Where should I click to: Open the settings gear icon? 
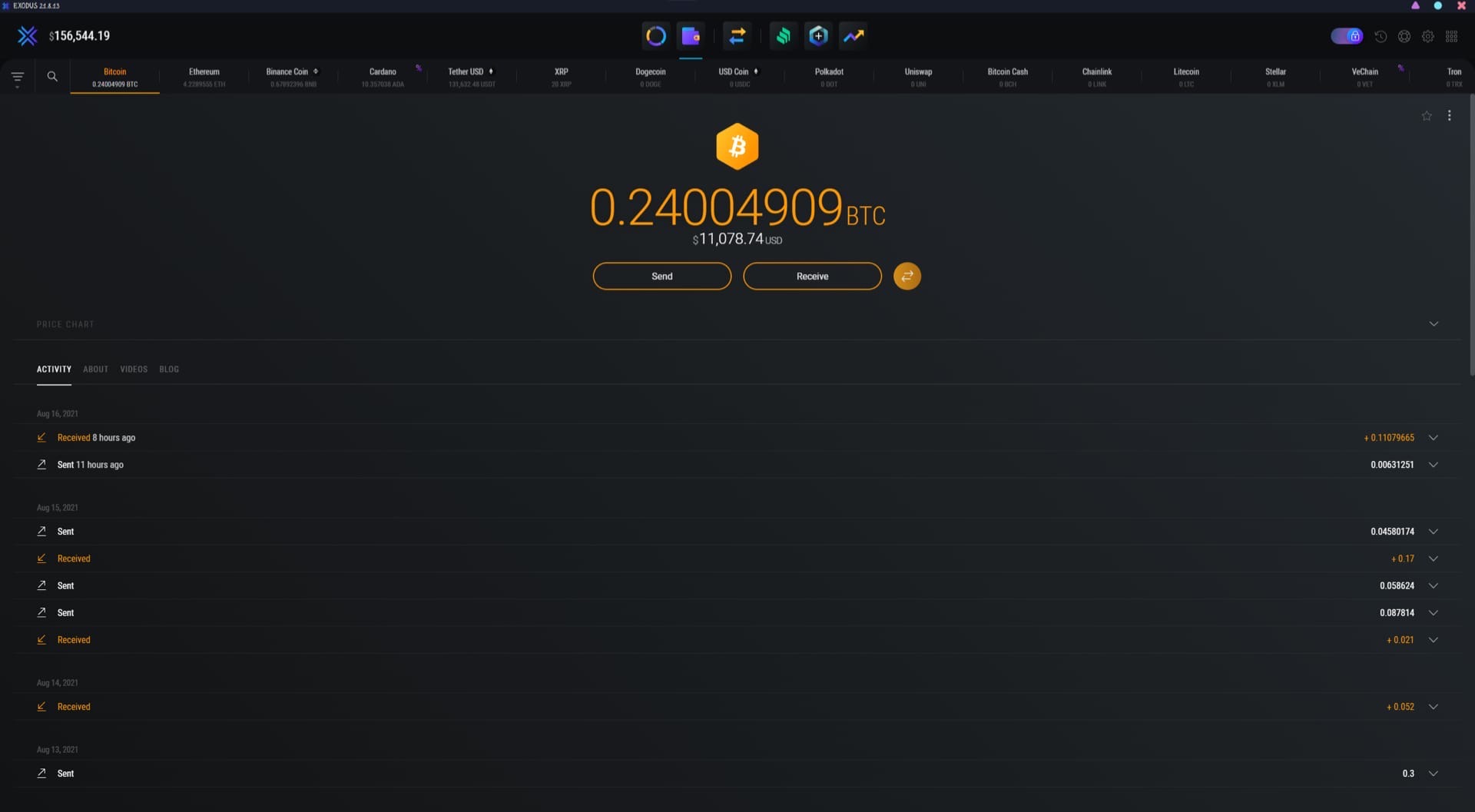pos(1427,37)
